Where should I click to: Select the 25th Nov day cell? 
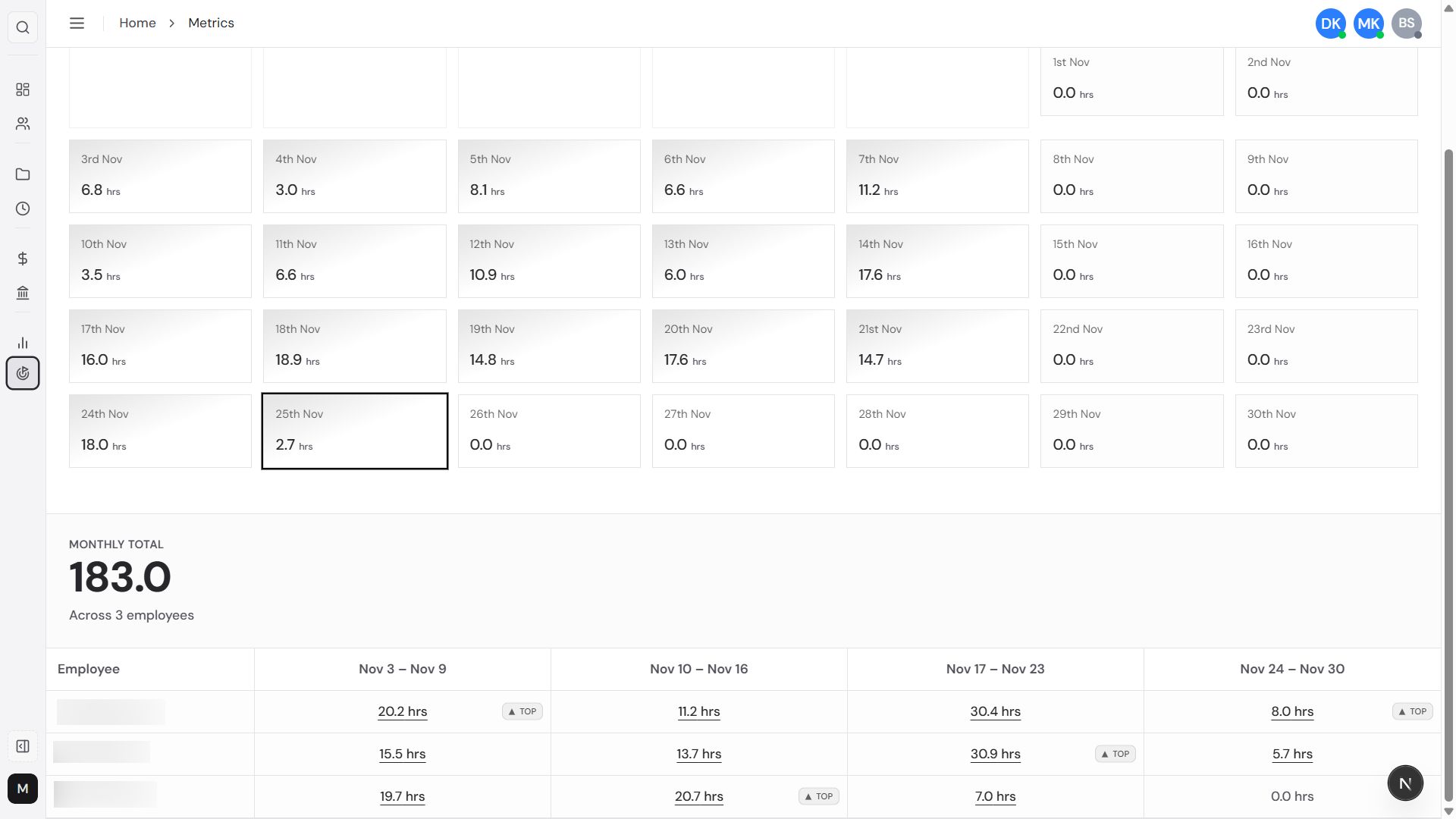coord(354,431)
